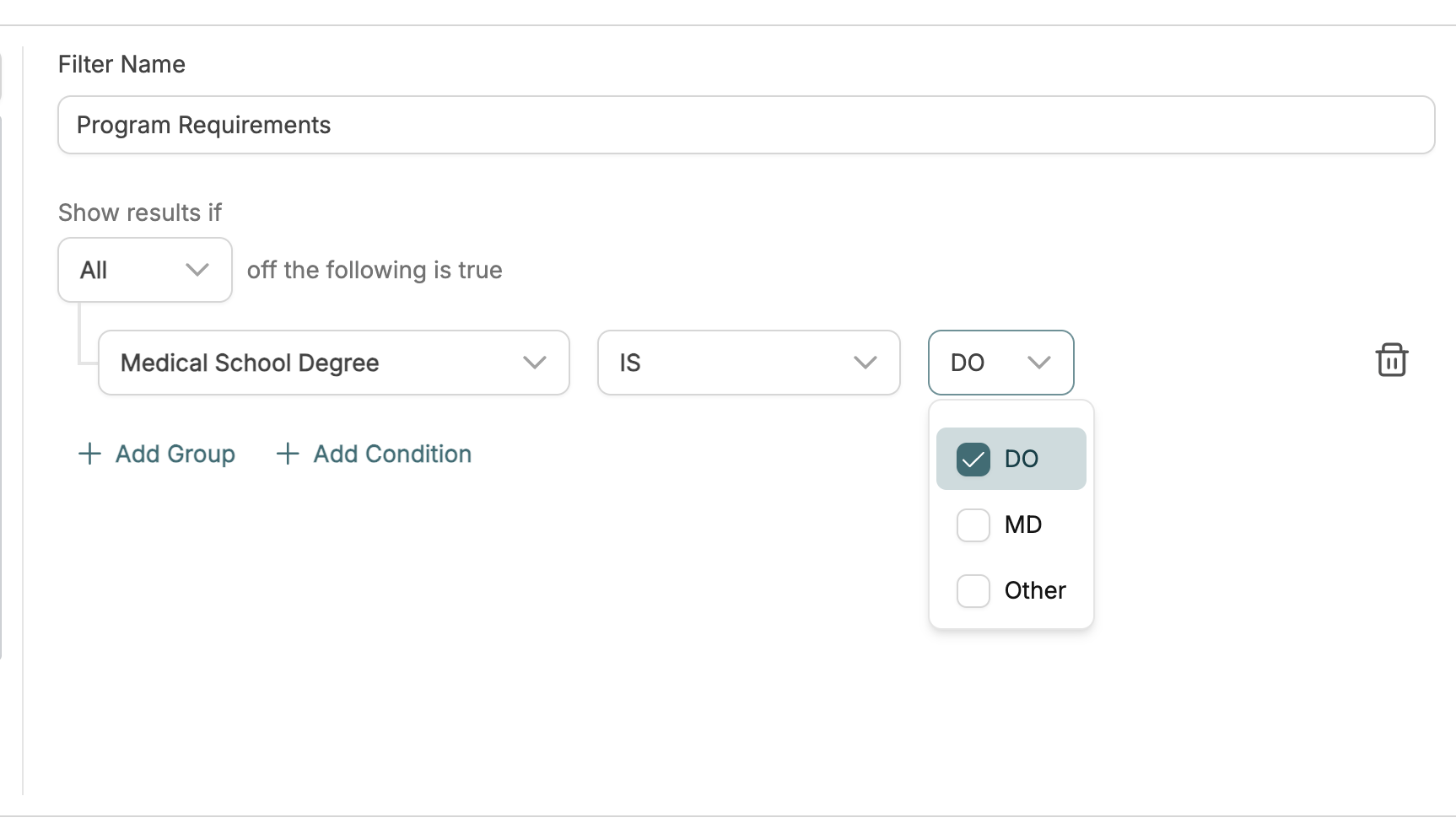Click the Filter Name input field

pos(747,125)
